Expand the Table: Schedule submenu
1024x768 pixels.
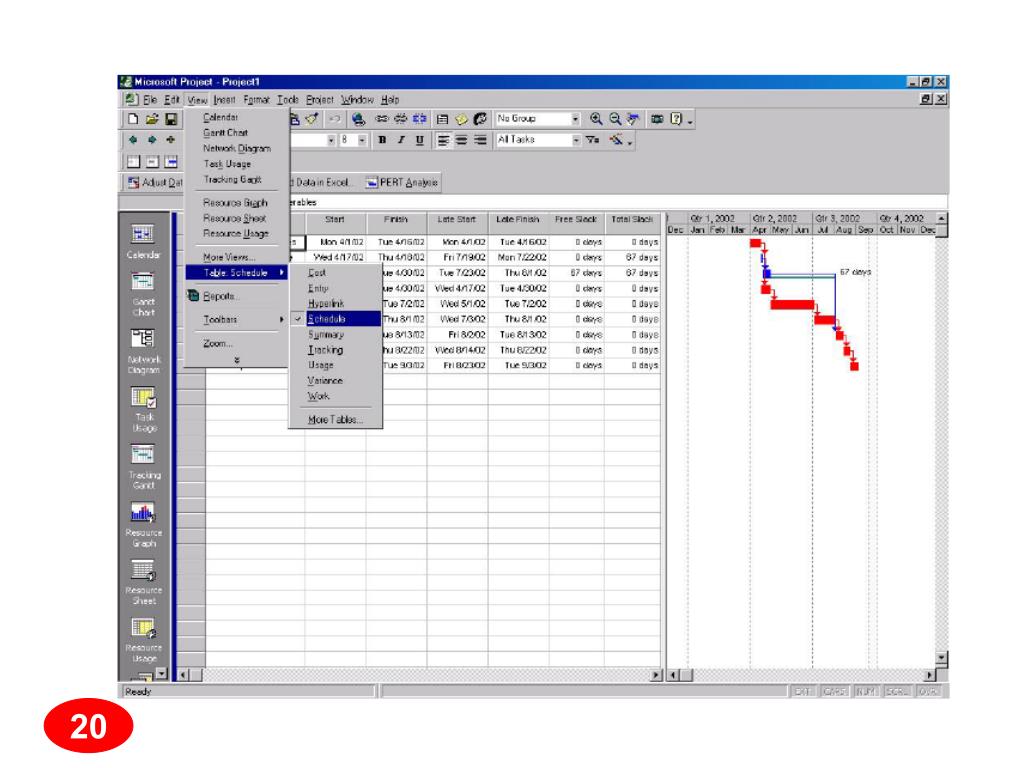[236, 272]
